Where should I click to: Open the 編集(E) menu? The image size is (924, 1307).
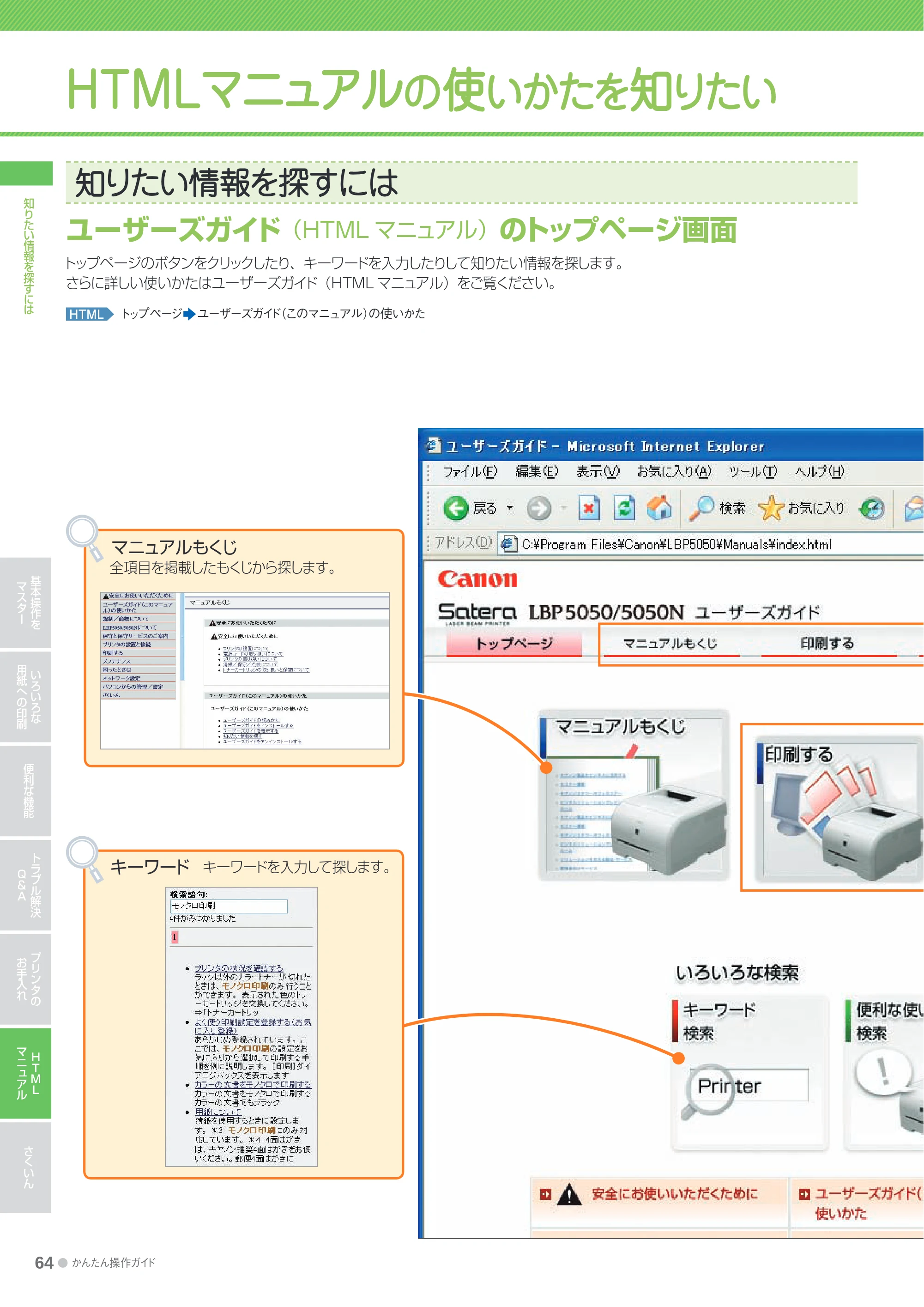pos(537,471)
